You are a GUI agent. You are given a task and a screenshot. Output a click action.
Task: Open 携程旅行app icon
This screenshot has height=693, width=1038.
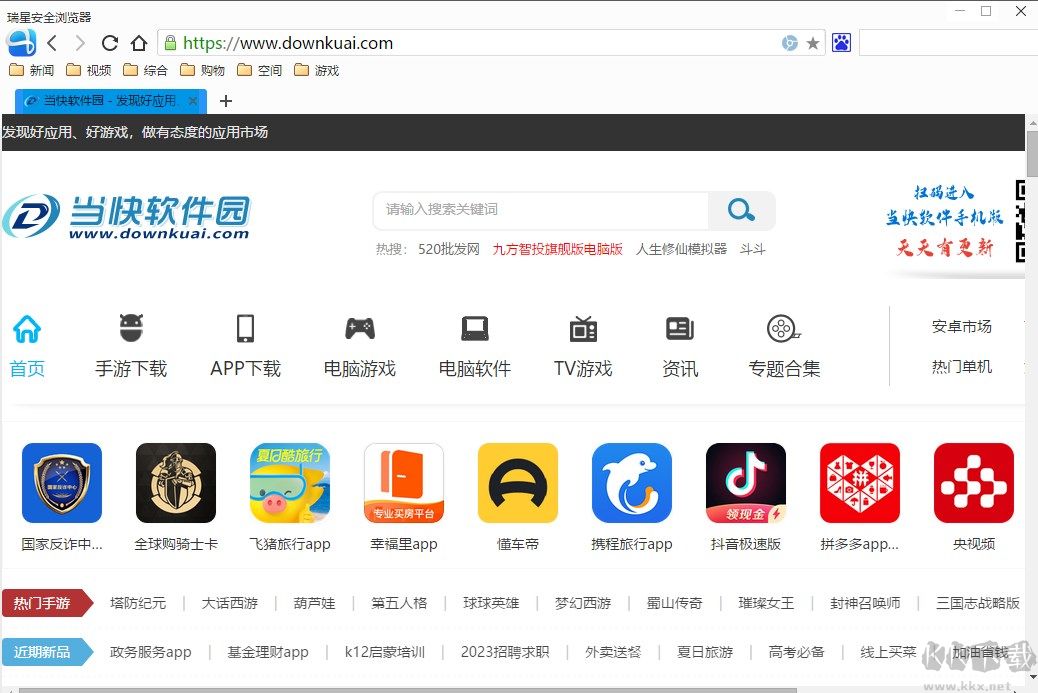632,483
